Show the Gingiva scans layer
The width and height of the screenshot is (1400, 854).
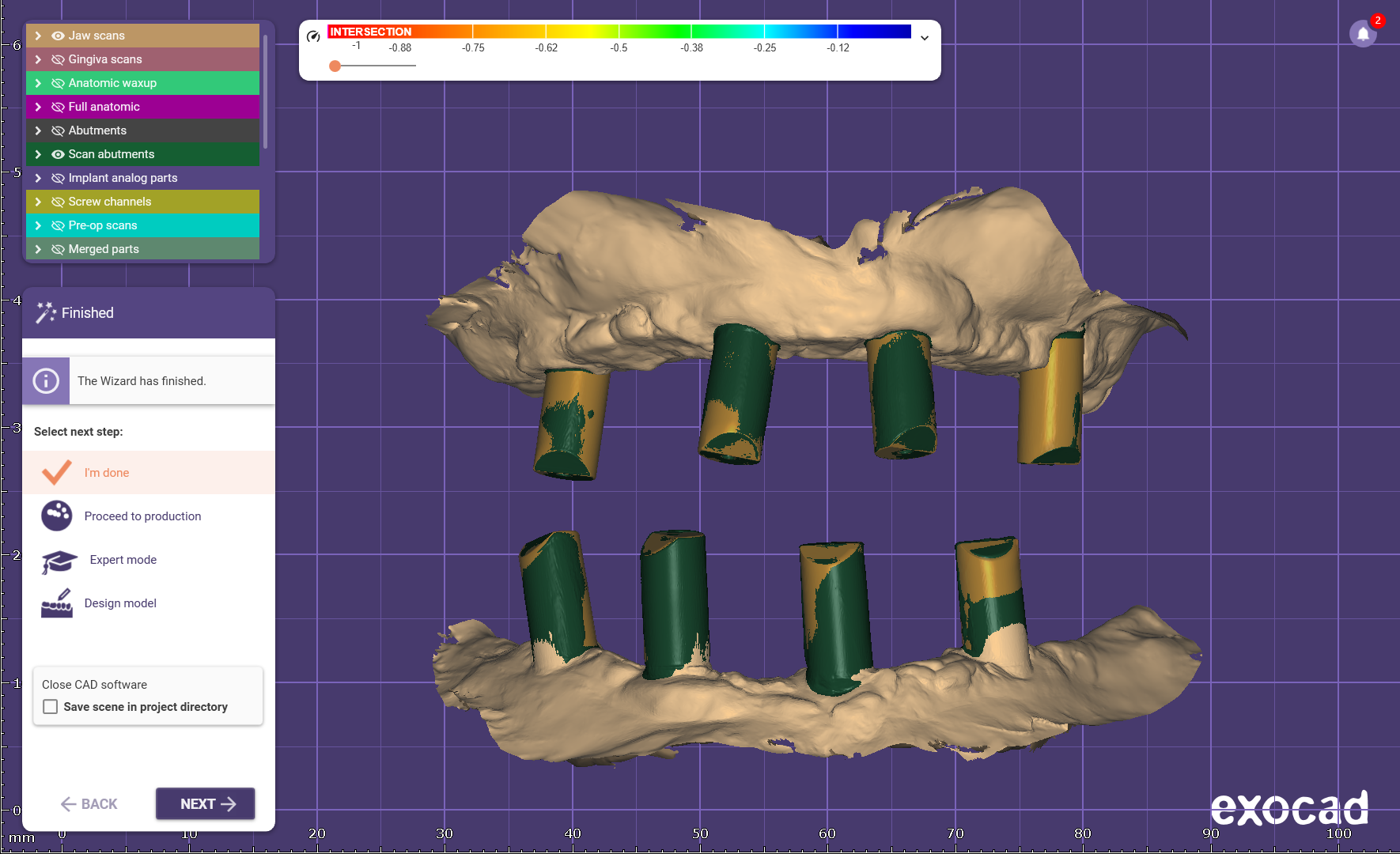click(58, 59)
